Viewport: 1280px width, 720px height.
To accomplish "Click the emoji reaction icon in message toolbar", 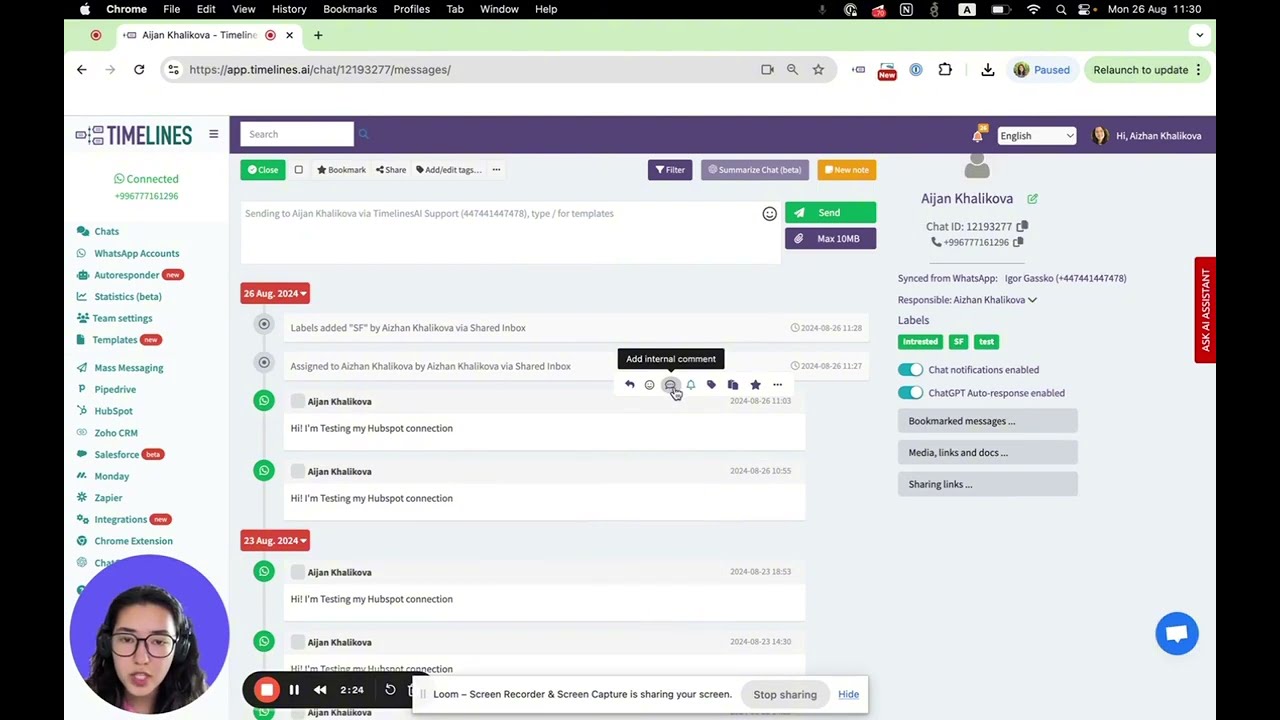I will click(649, 385).
